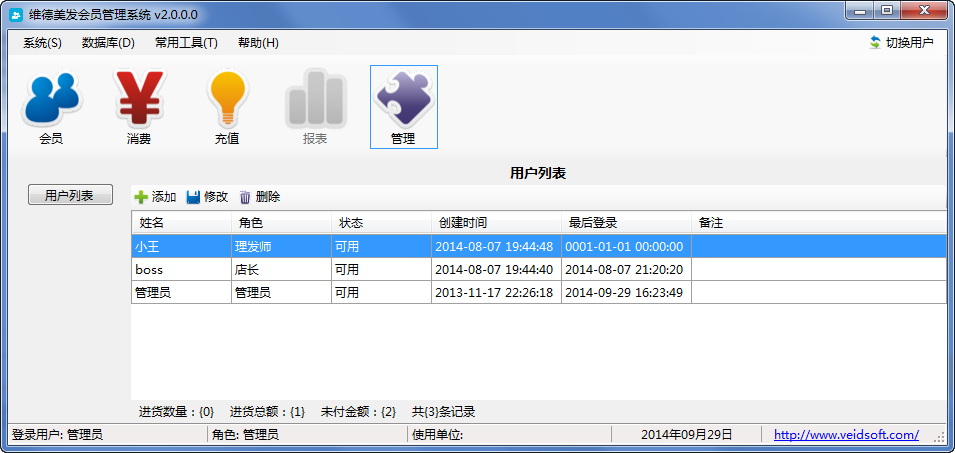Sort by the 姓名 column header
The image size is (955, 453).
point(181,223)
